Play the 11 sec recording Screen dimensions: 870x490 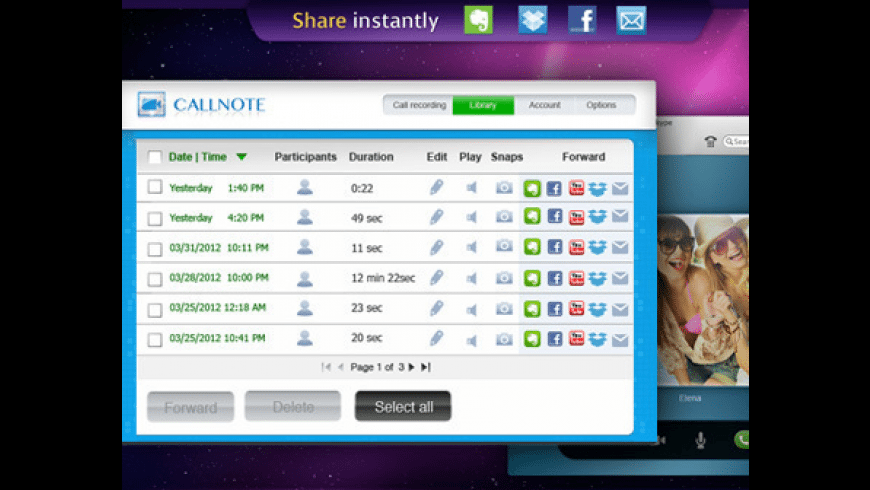coord(471,247)
